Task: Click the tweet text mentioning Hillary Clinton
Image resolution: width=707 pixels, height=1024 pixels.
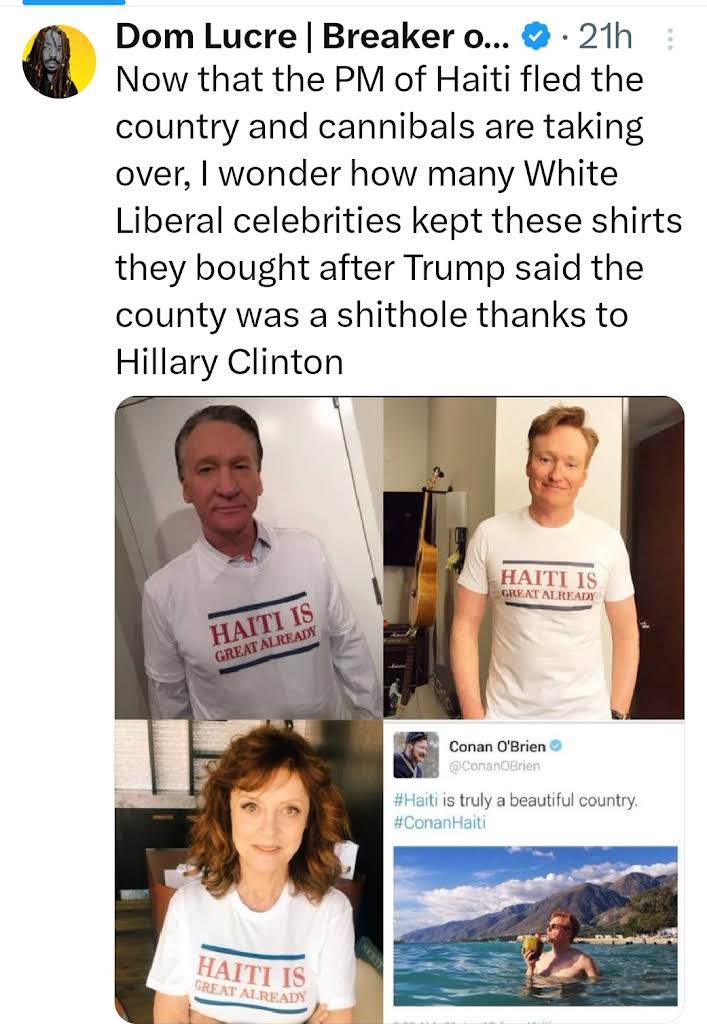Action: [399, 221]
